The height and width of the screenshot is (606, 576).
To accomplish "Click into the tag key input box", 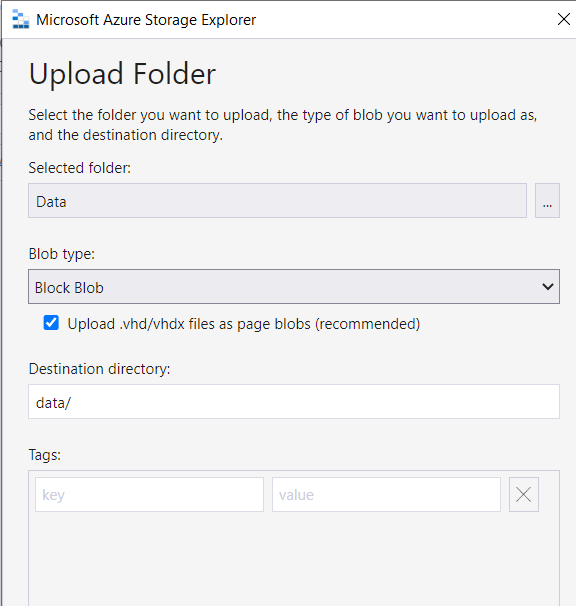I will click(149, 494).
